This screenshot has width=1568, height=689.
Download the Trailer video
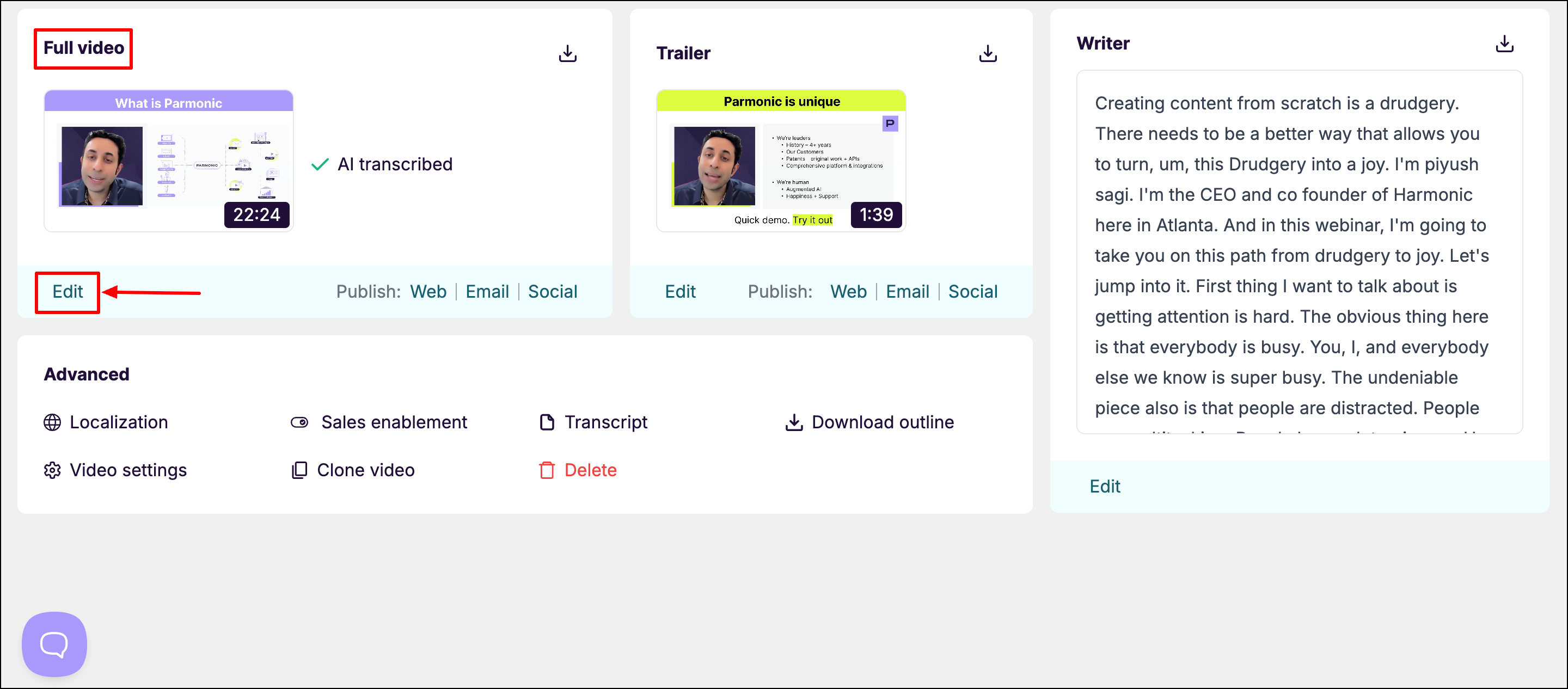point(987,53)
